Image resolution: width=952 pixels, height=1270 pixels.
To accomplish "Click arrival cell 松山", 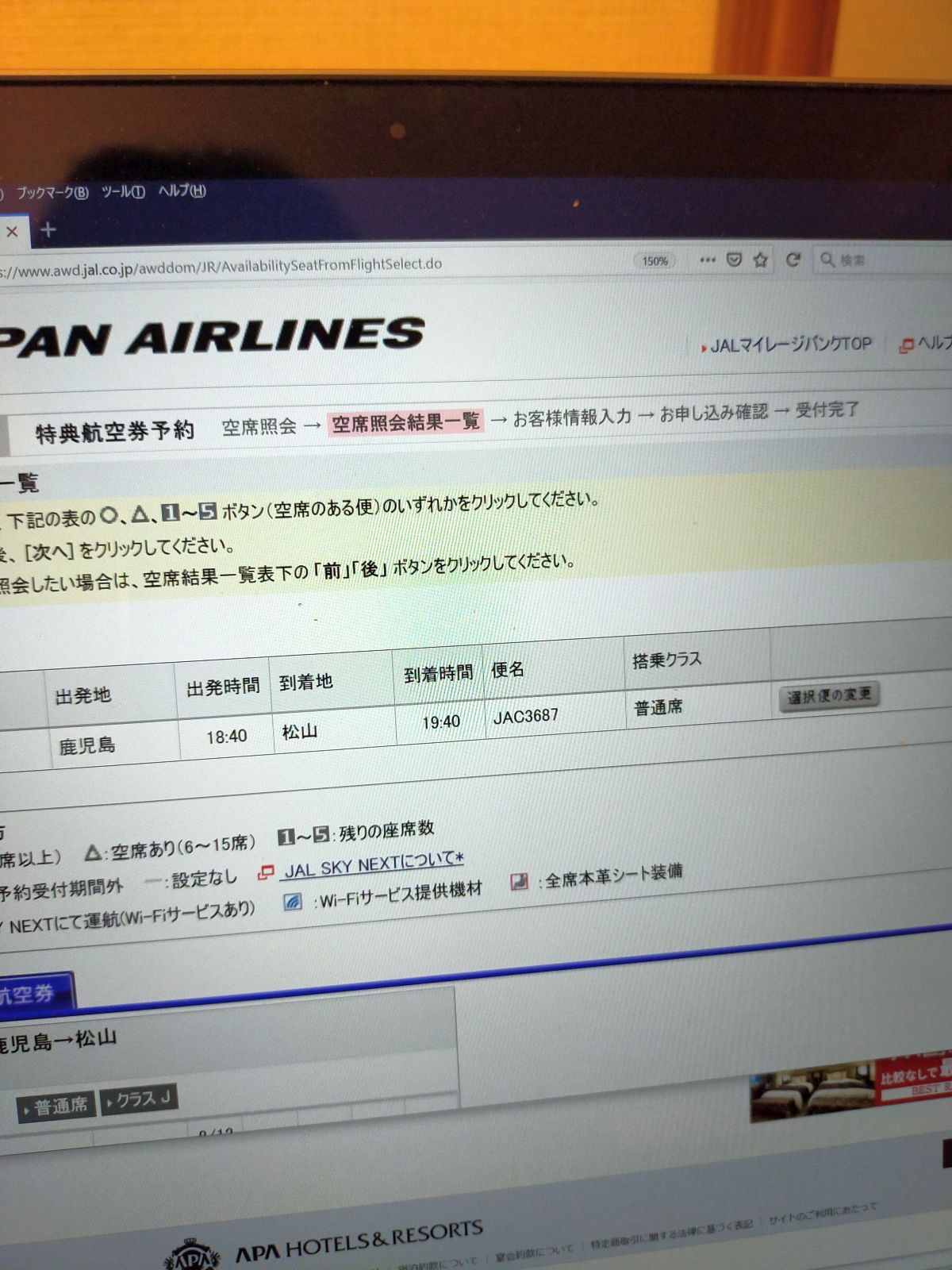I will [300, 732].
